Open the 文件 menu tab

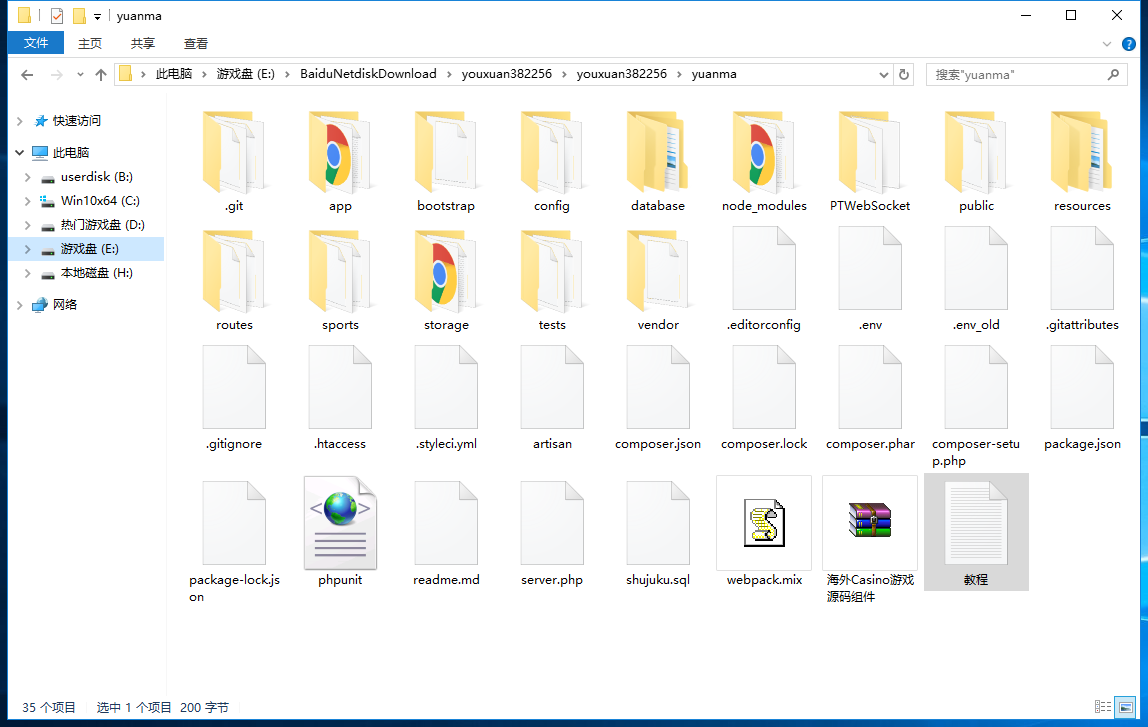point(36,43)
